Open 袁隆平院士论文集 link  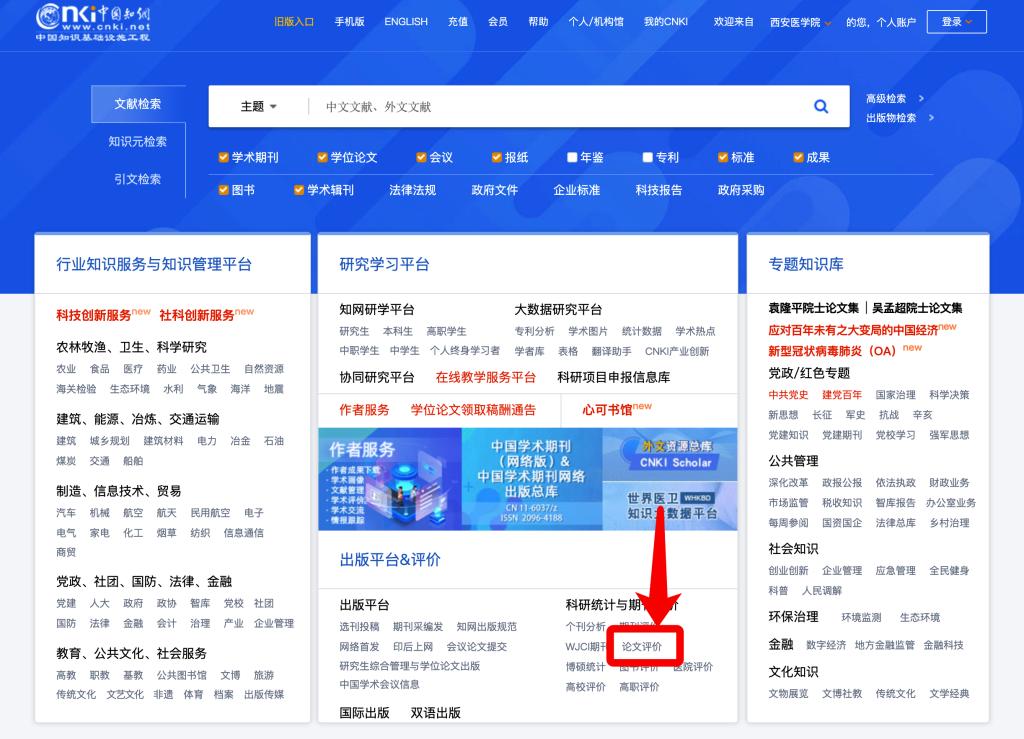[814, 308]
